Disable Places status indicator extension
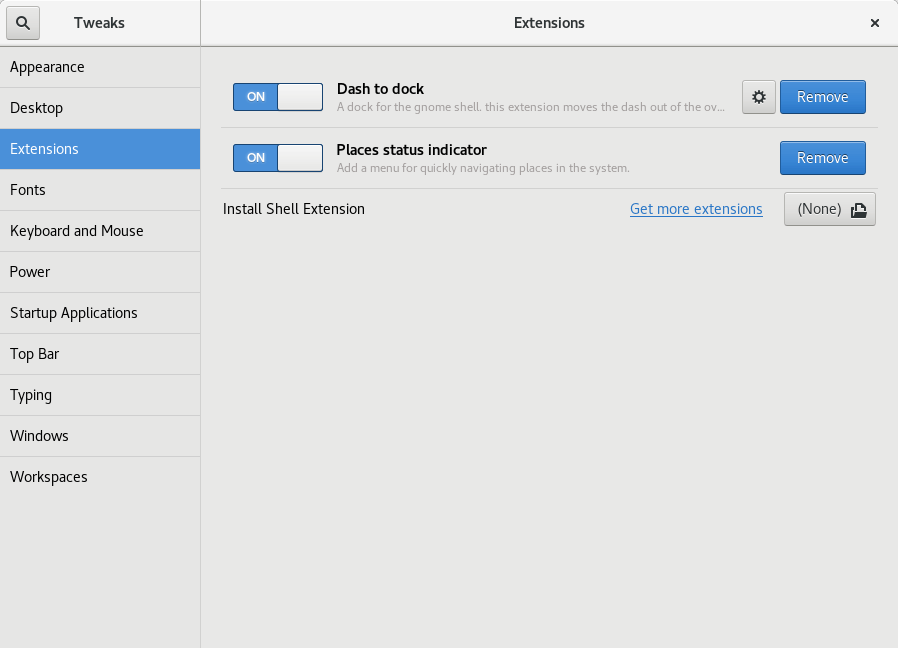Screen dimensions: 898x648 (x=278, y=158)
